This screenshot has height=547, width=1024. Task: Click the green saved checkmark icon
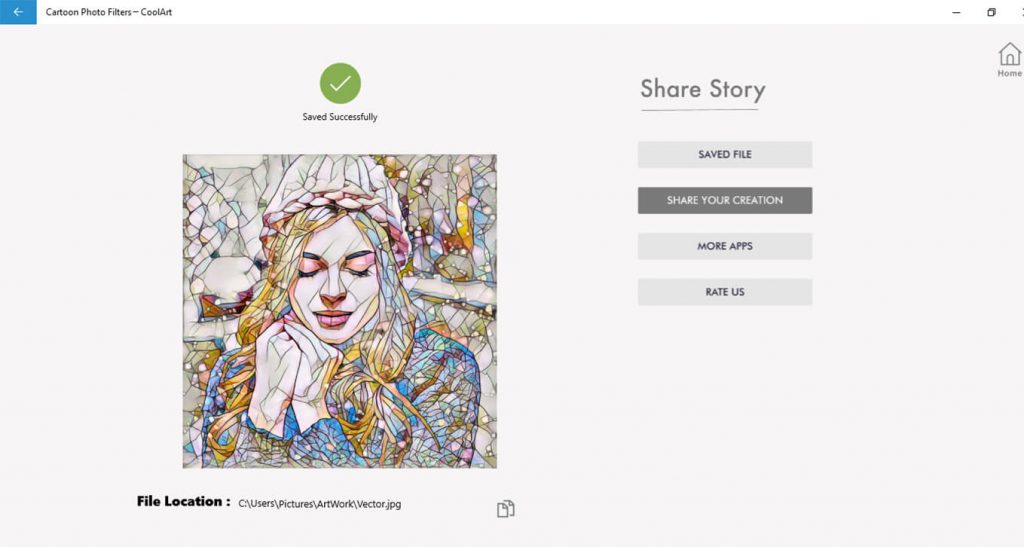pos(340,83)
